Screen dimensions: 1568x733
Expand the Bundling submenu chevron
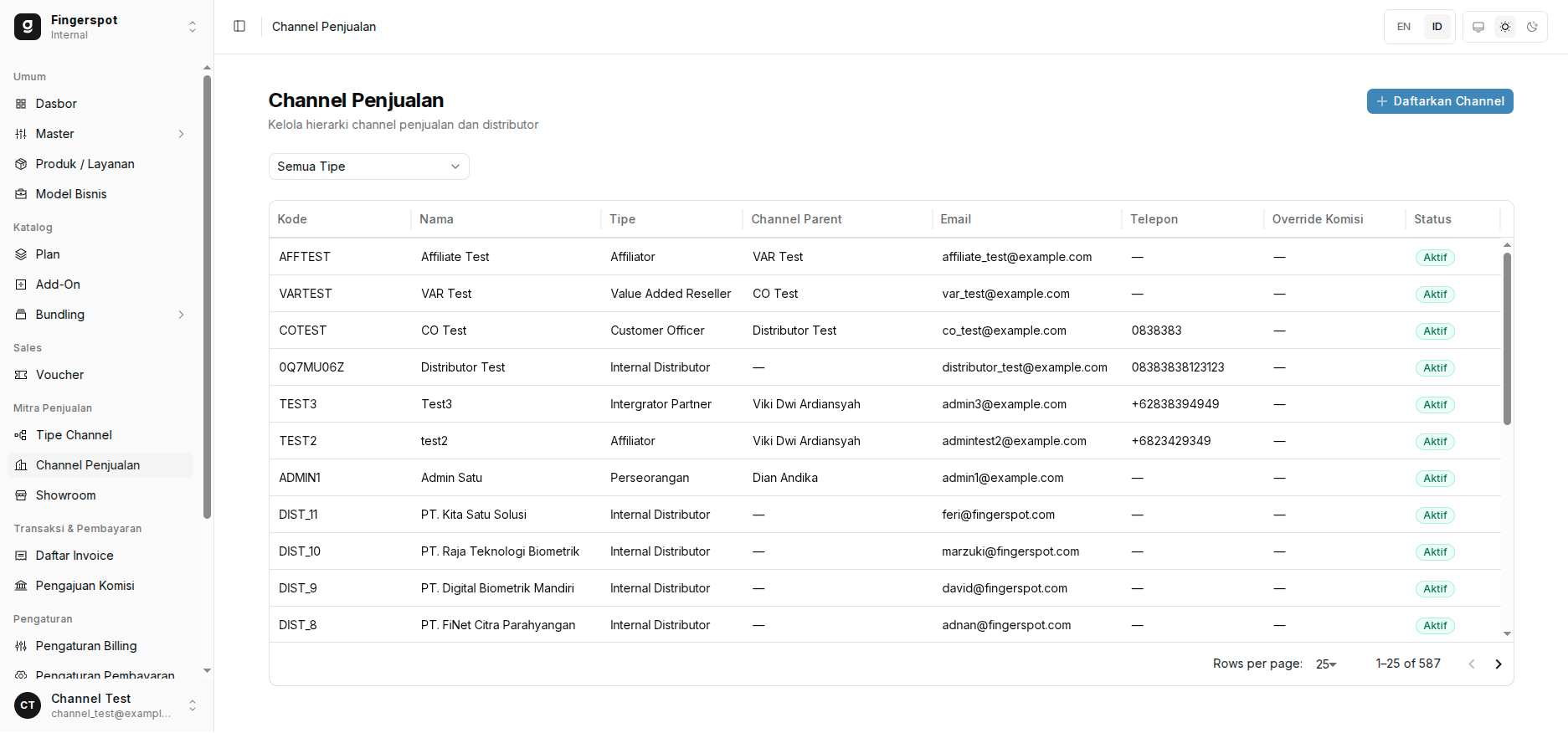tap(181, 315)
